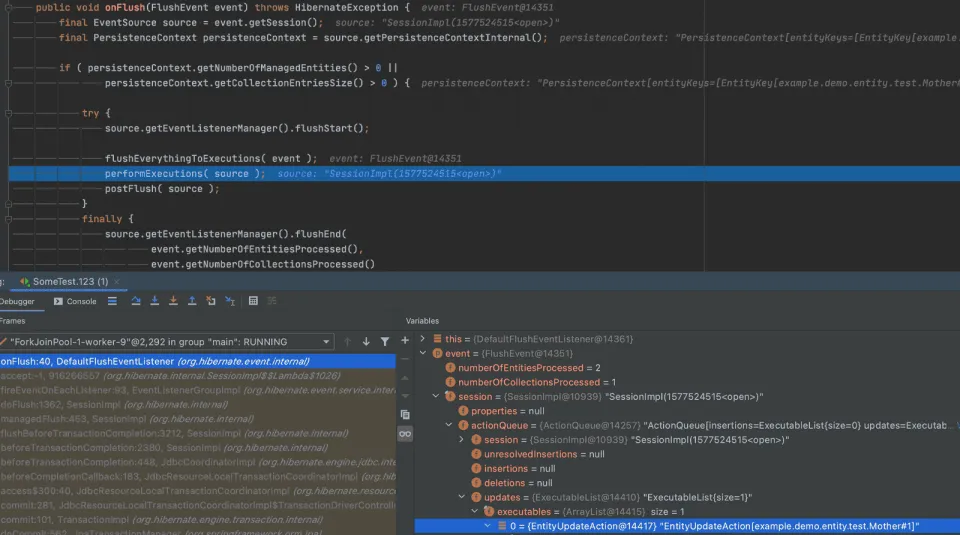
Task: Click the Step Into icon
Action: 154,301
